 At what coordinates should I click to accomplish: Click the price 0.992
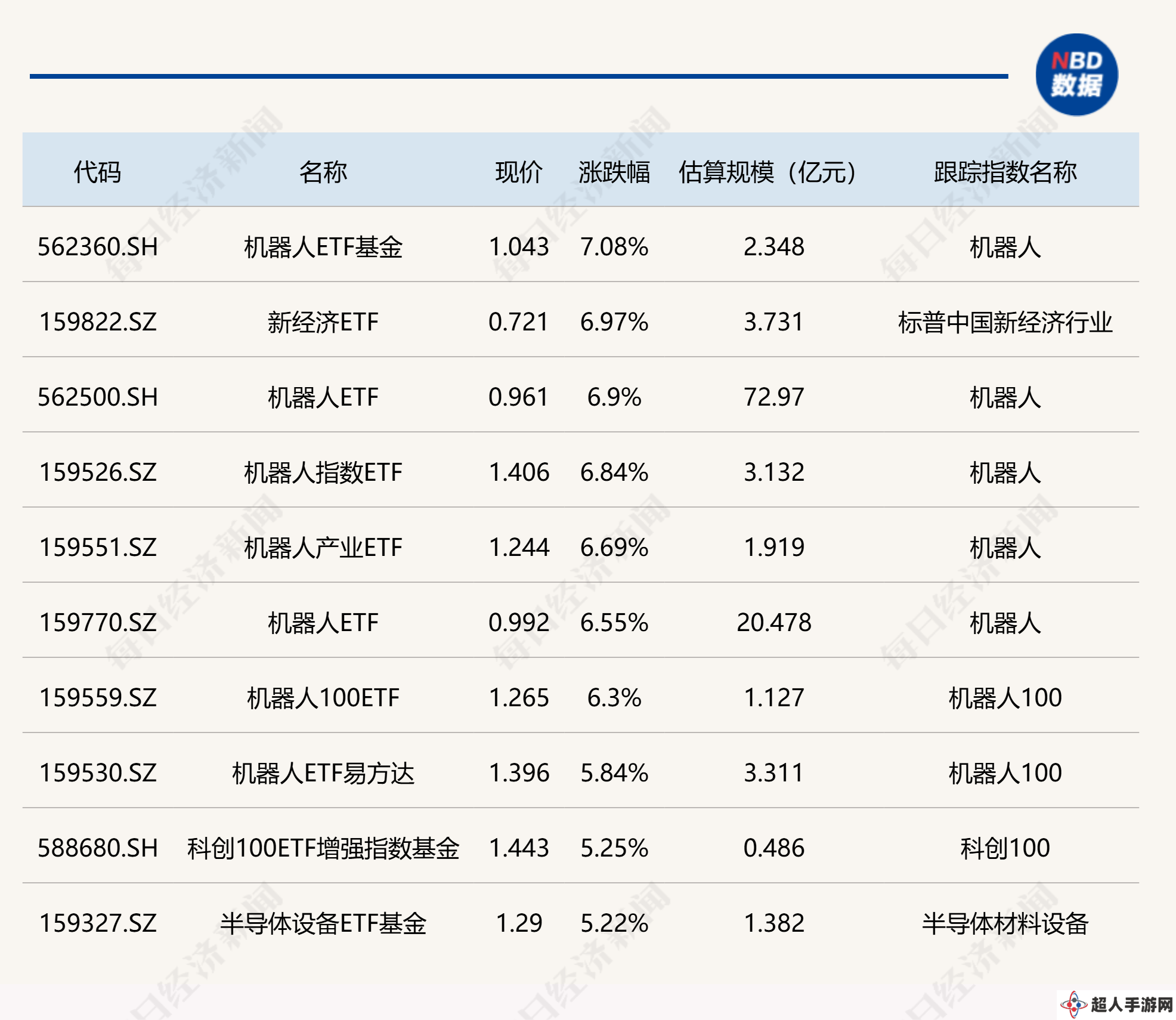click(519, 623)
